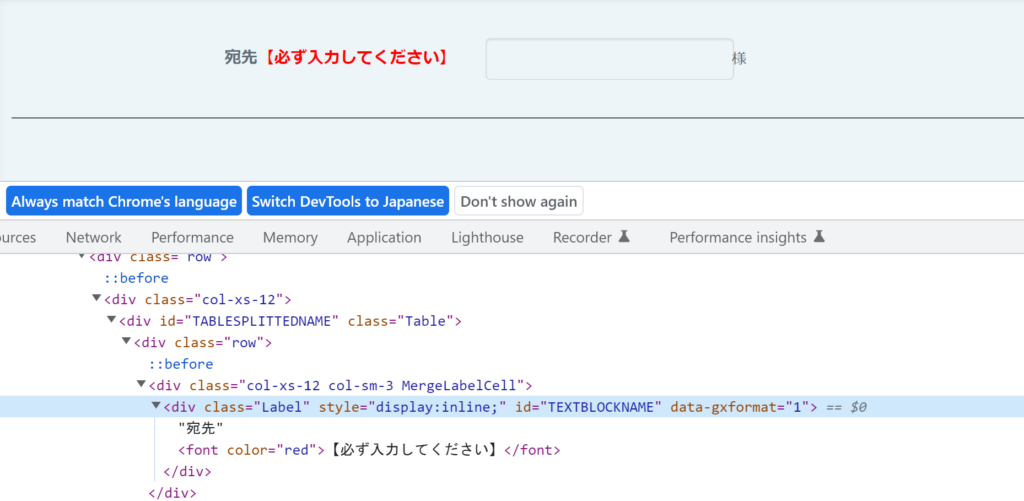Viewport: 1024px width, 501px height.
Task: Open the Network tab
Action: [x=93, y=237]
